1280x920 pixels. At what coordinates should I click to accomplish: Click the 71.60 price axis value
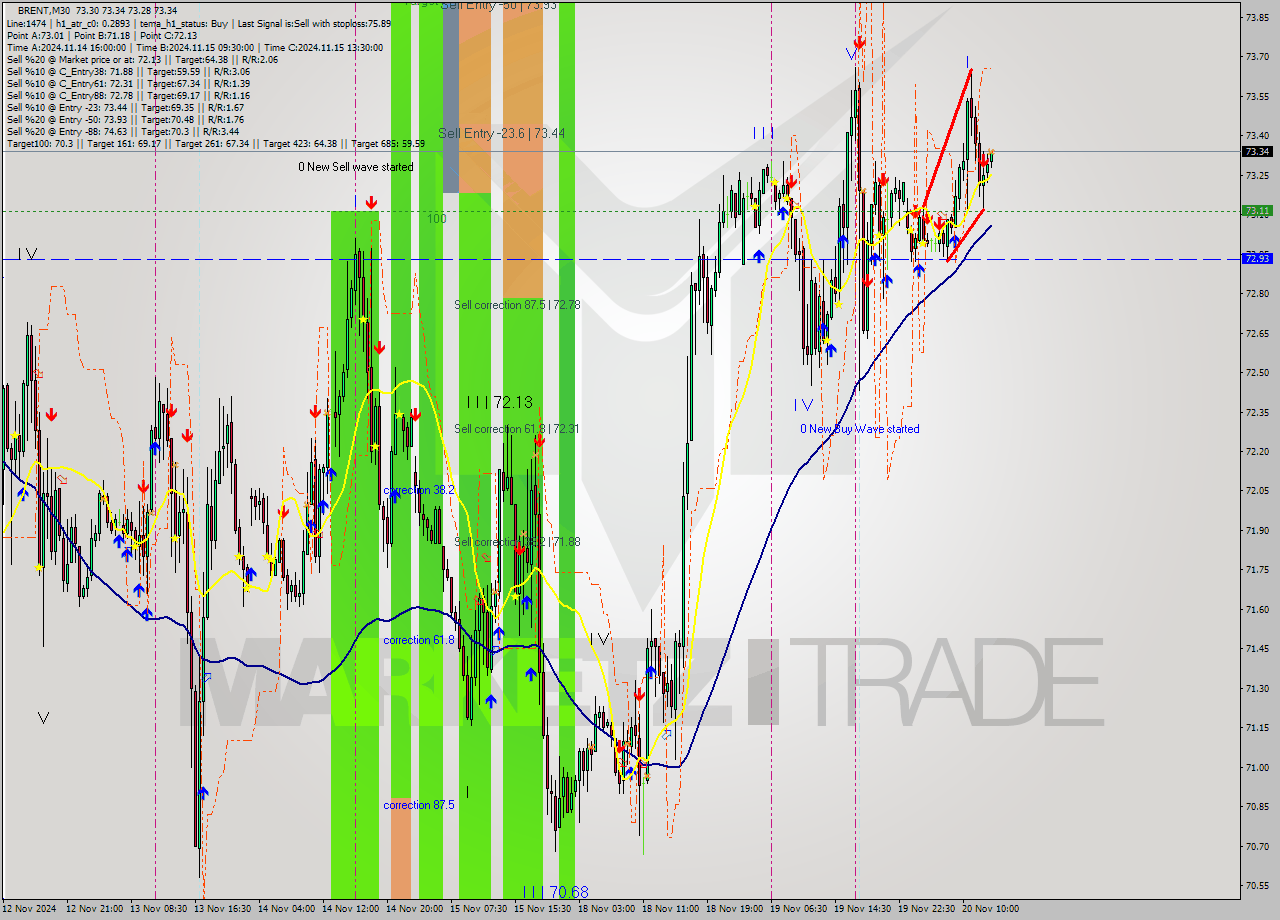1257,610
